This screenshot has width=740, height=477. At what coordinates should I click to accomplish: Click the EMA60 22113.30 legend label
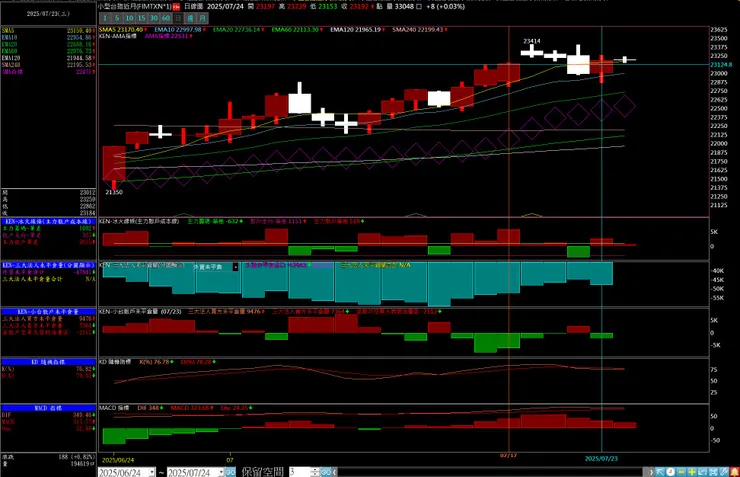pos(296,30)
